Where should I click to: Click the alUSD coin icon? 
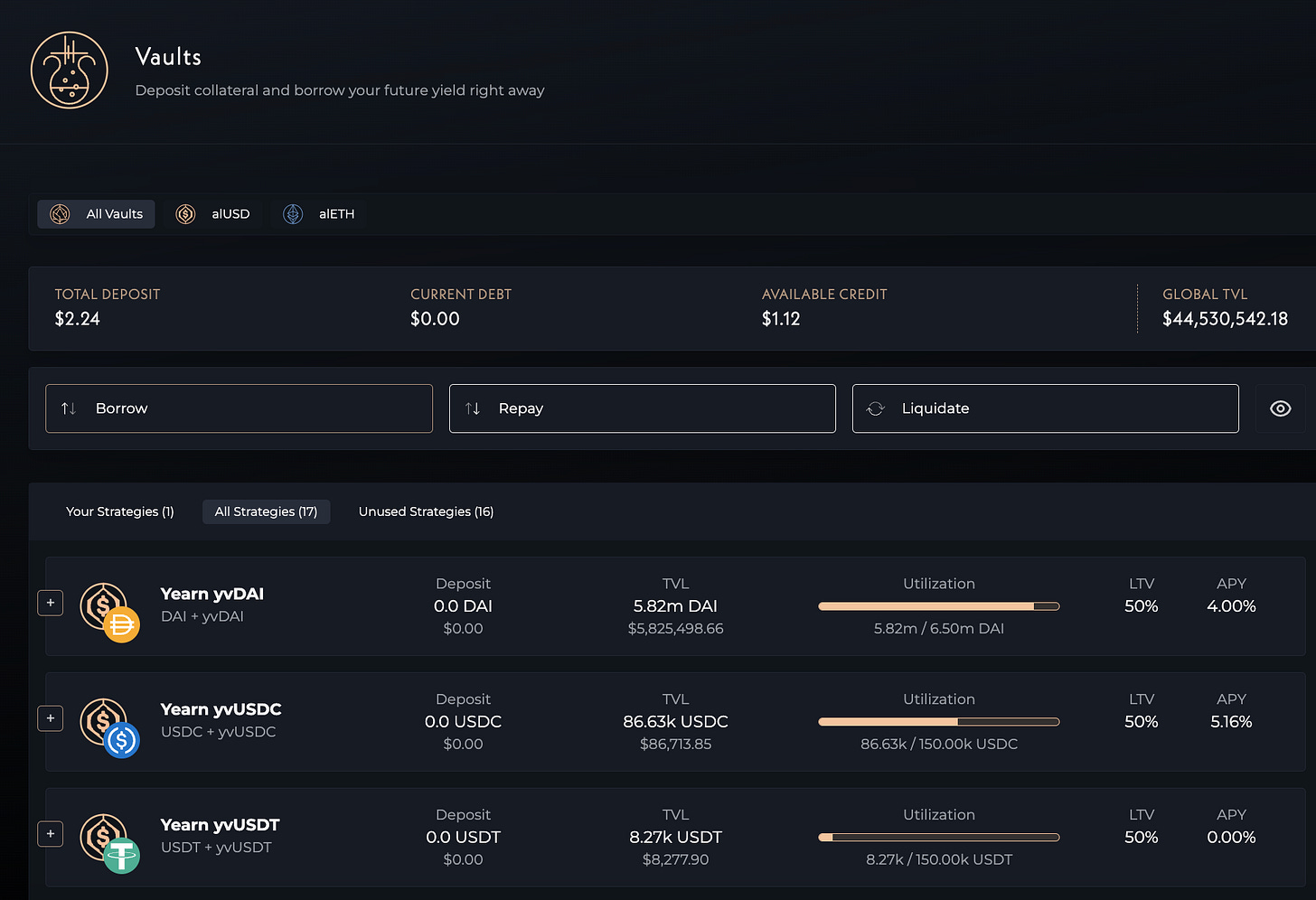tap(185, 214)
